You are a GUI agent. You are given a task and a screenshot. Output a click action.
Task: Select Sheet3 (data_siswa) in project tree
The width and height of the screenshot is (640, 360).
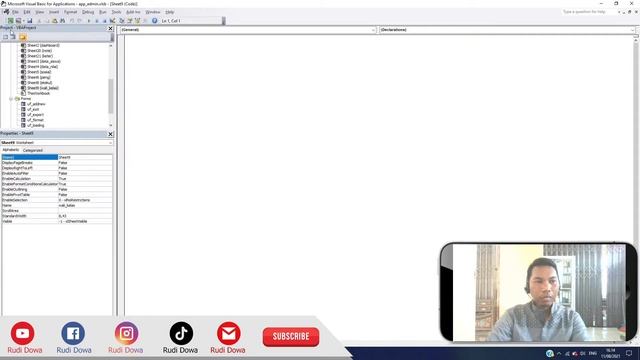click(44, 61)
